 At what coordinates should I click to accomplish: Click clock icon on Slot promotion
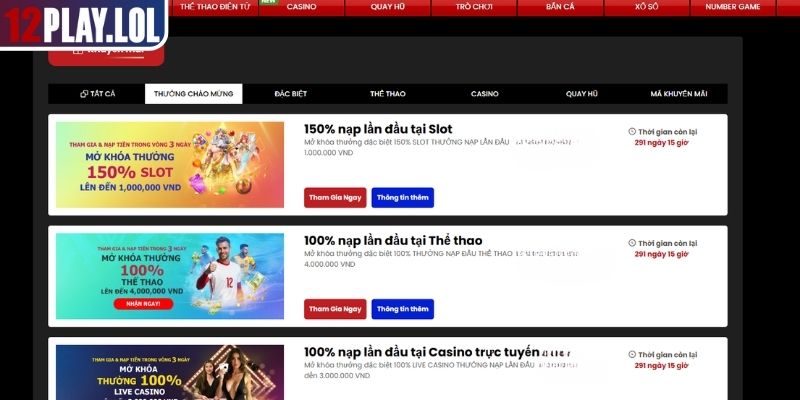click(x=632, y=132)
